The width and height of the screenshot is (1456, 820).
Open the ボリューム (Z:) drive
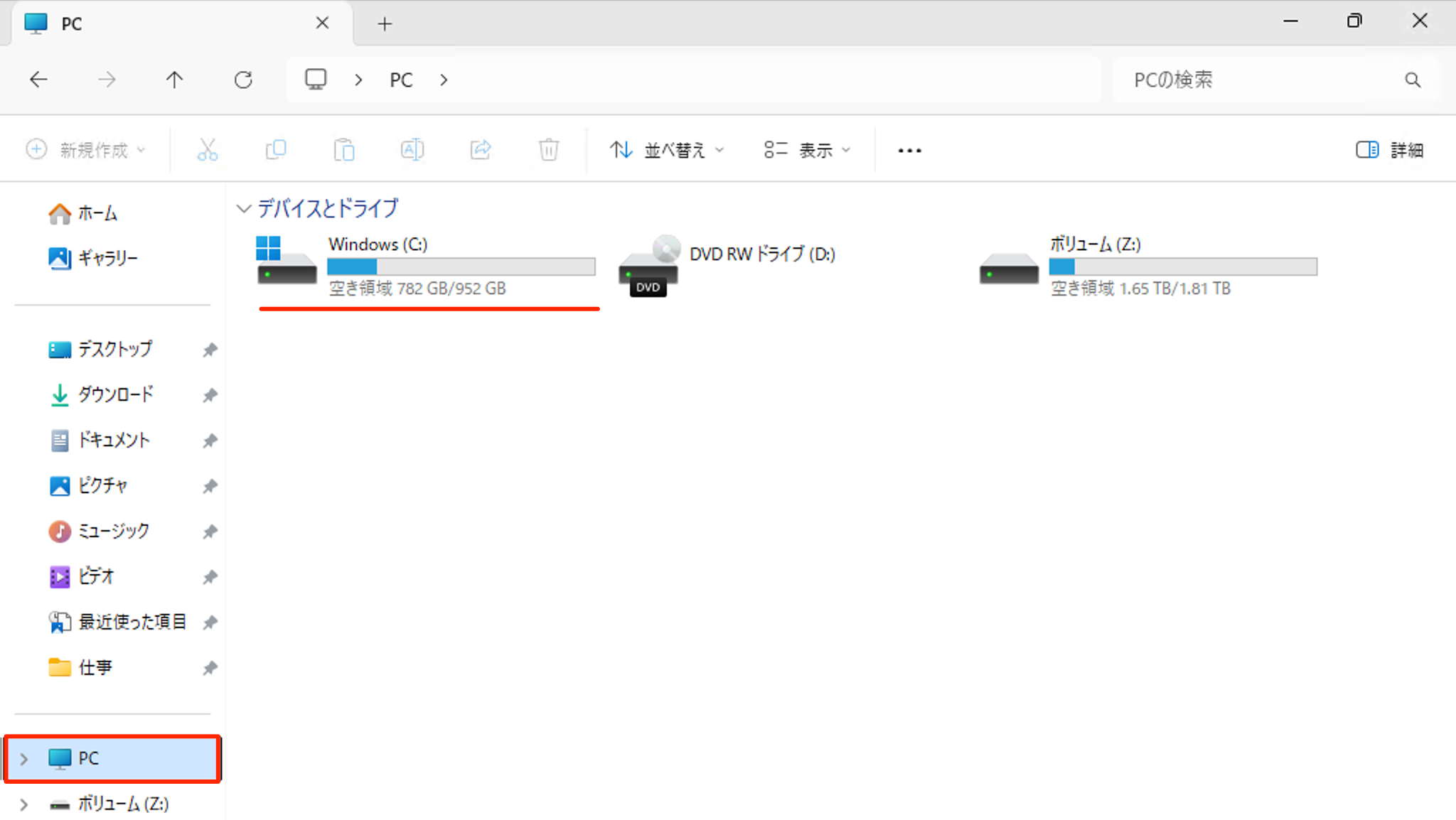coord(1095,244)
